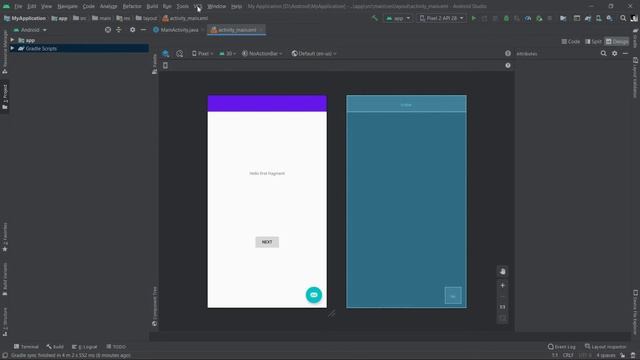The image size is (640, 360).
Task: Click the blueprint FAB outline box
Action: click(x=453, y=296)
